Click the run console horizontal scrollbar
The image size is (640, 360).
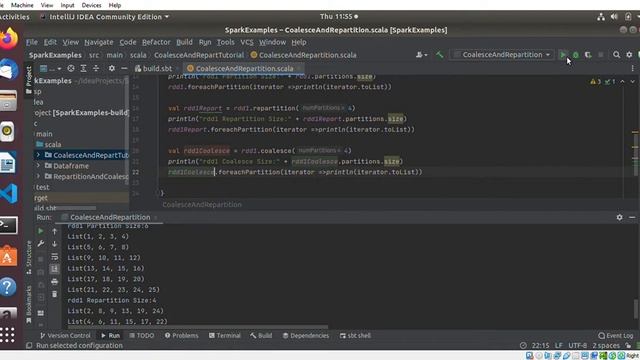pyautogui.click(x=198, y=327)
